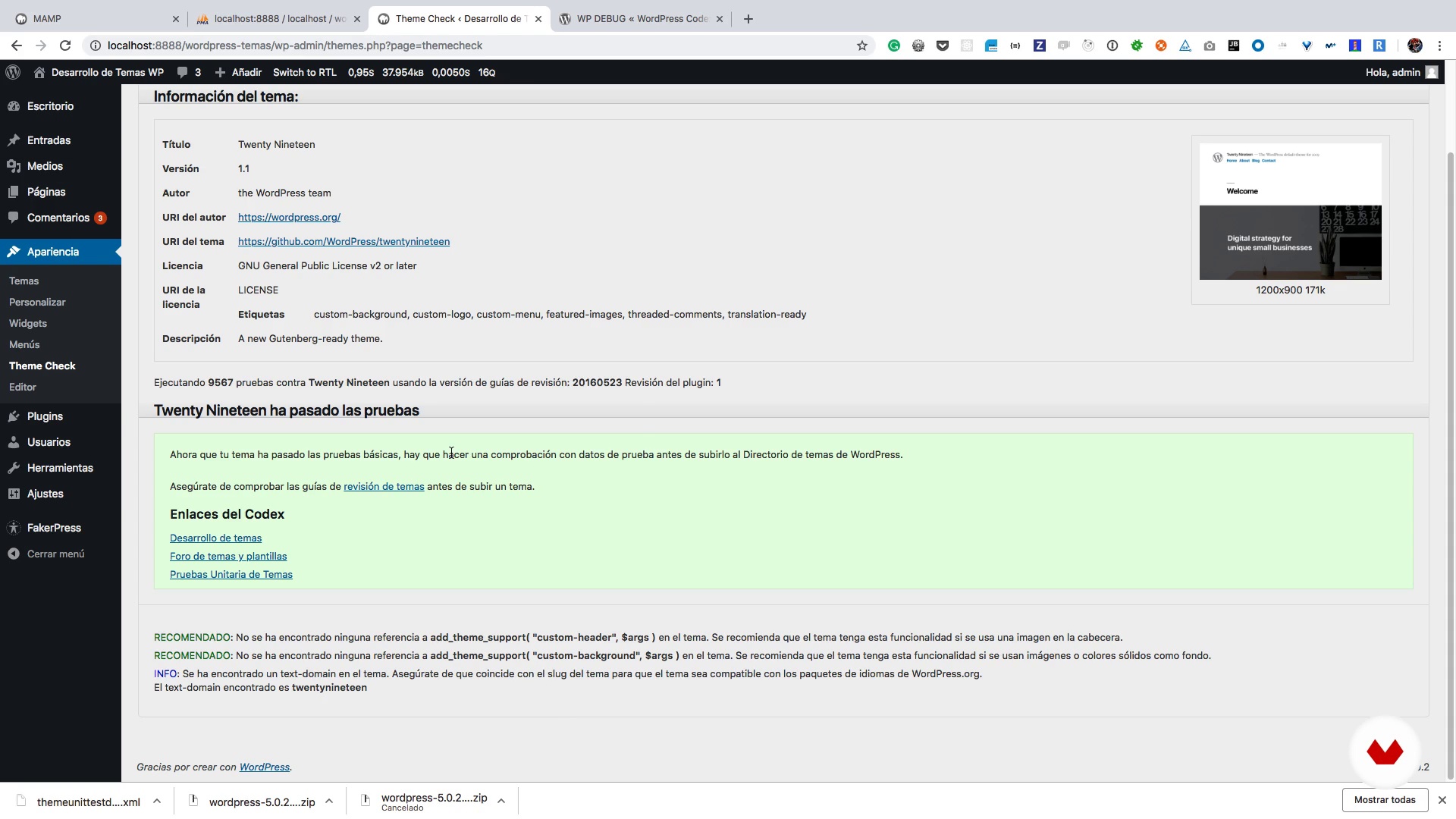Reload the page with the refresh icon
Image resolution: width=1456 pixels, height=819 pixels.
click(65, 45)
